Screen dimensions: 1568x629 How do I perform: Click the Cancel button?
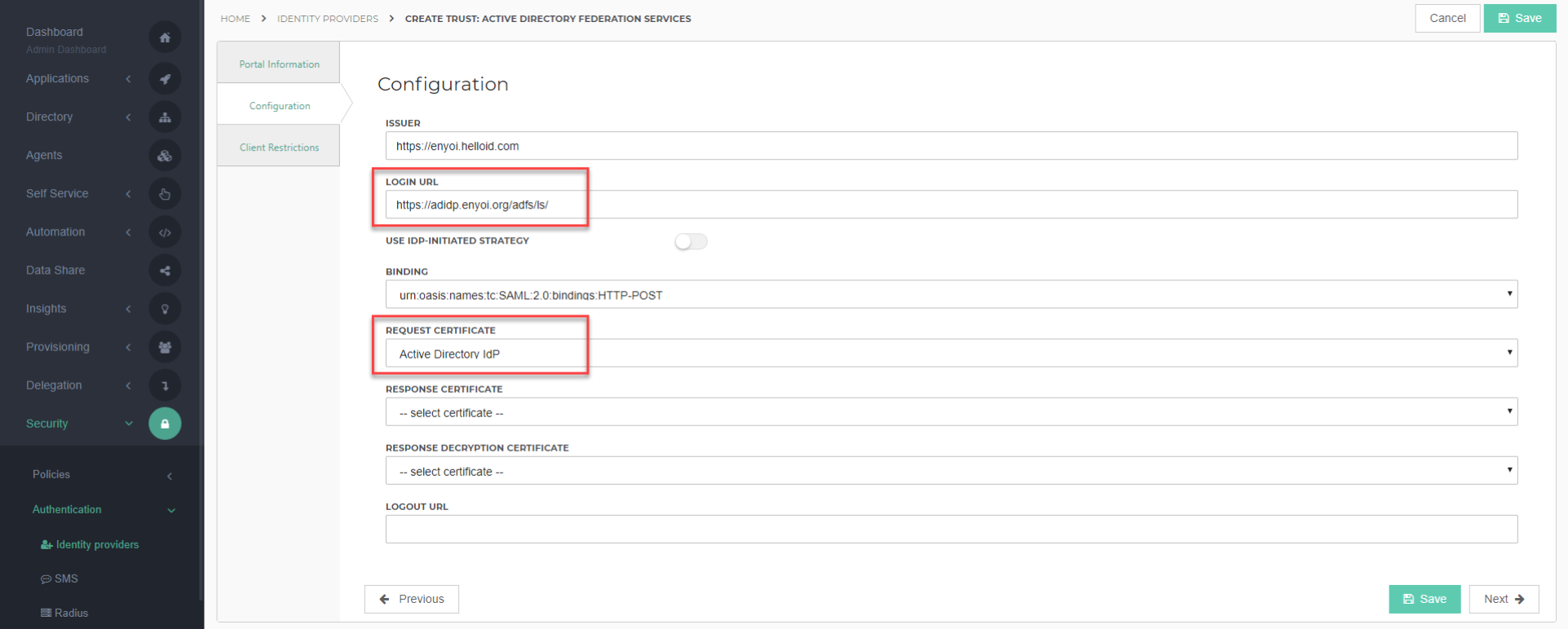point(1447,18)
